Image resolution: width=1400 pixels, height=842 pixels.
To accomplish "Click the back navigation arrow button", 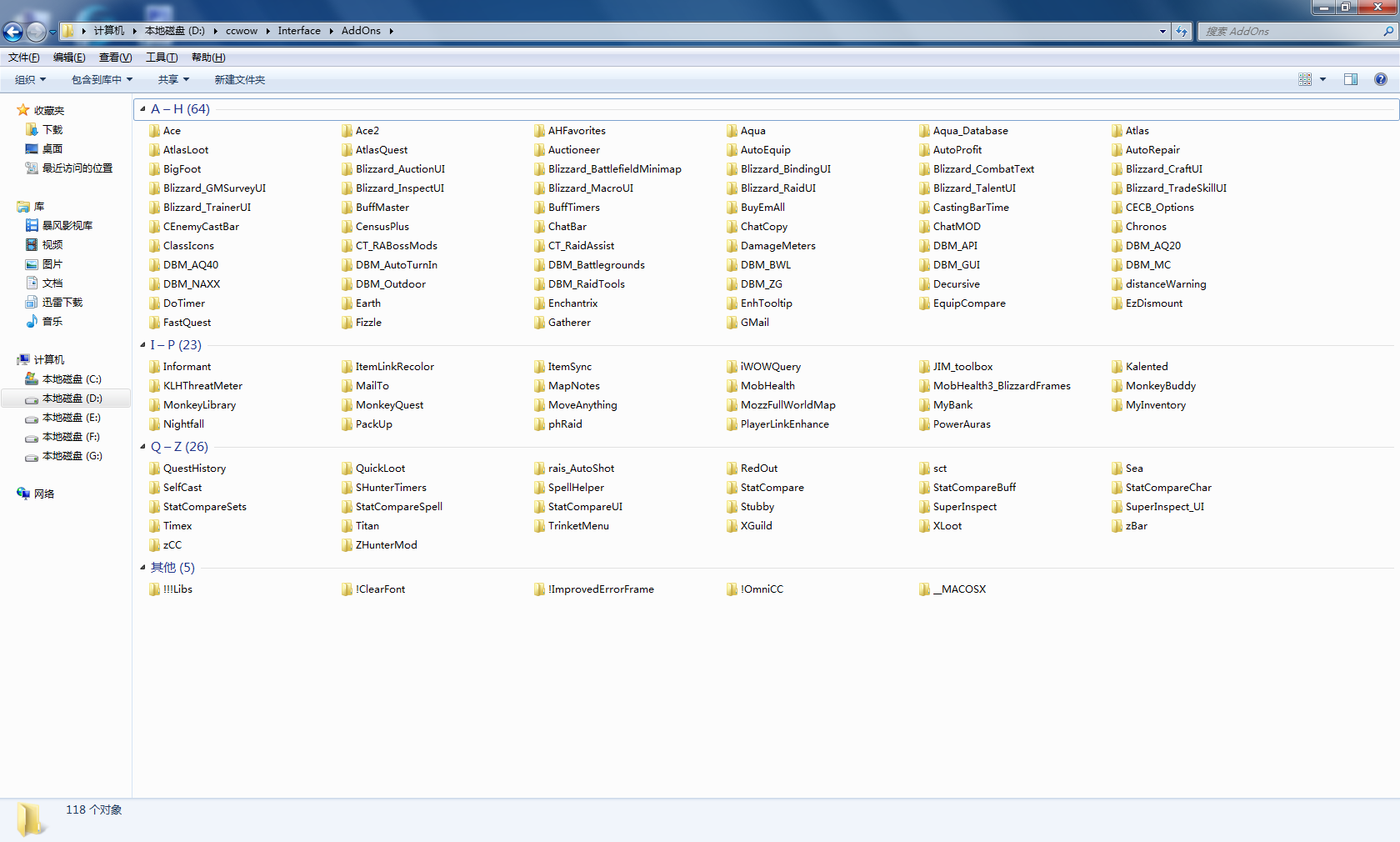I will (13, 32).
